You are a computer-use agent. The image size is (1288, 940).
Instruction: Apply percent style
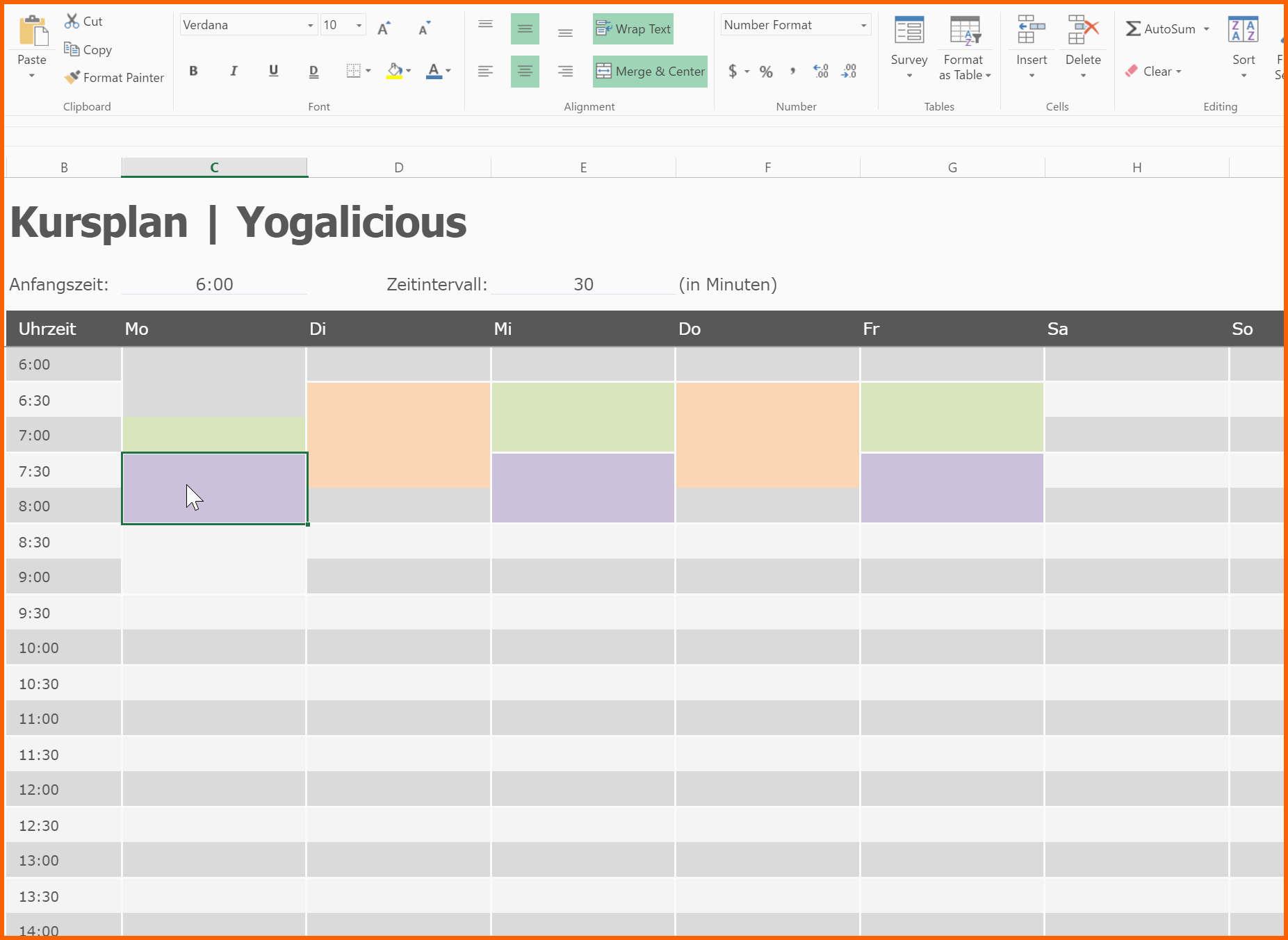pos(766,71)
